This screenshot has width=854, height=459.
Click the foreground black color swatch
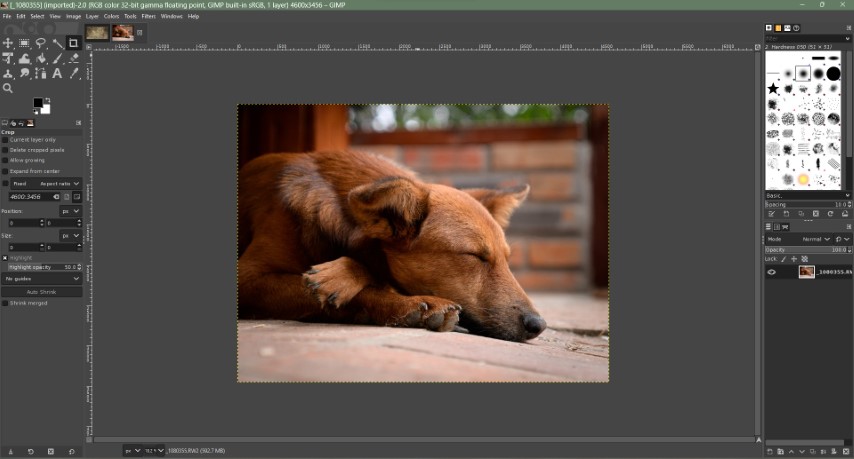pos(38,103)
